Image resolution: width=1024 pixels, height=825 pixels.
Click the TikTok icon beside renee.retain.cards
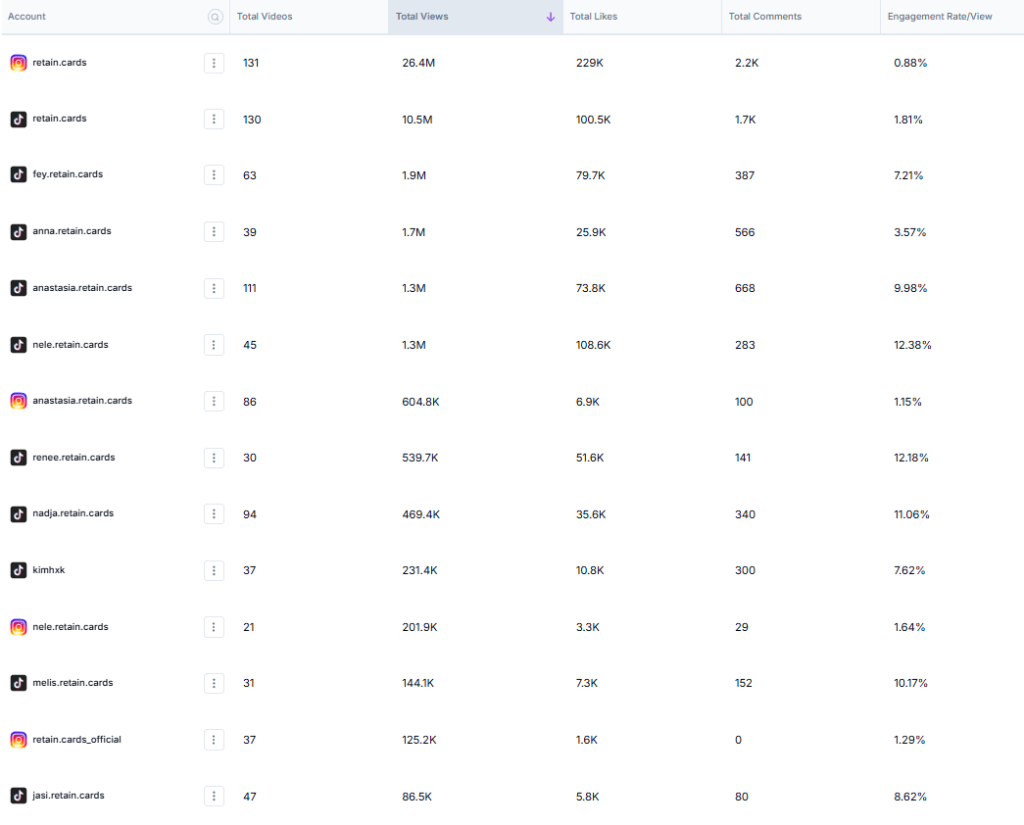(18, 457)
